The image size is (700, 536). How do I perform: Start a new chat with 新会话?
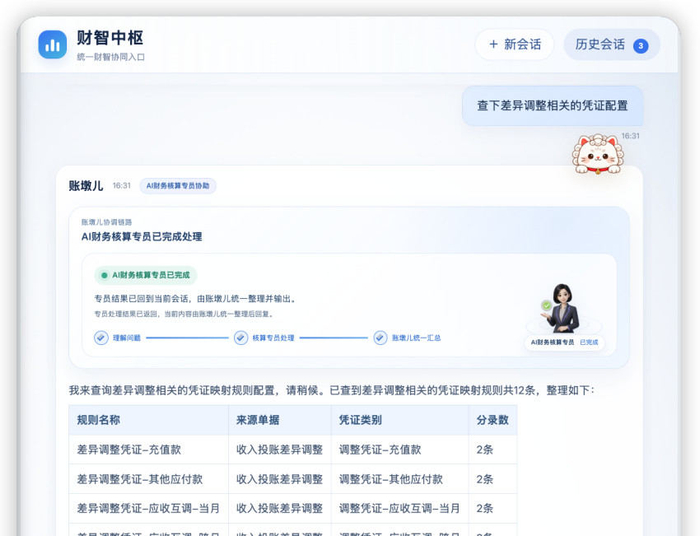pos(514,44)
